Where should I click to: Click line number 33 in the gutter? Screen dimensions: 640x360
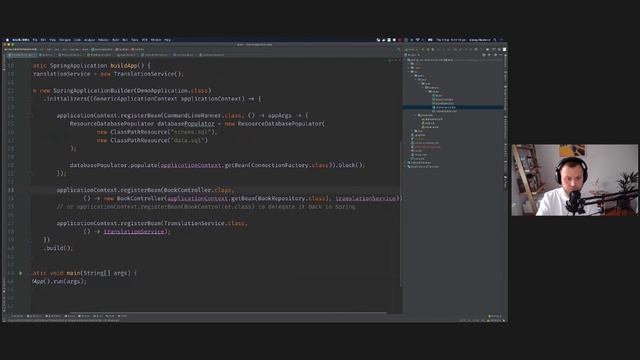11,190
